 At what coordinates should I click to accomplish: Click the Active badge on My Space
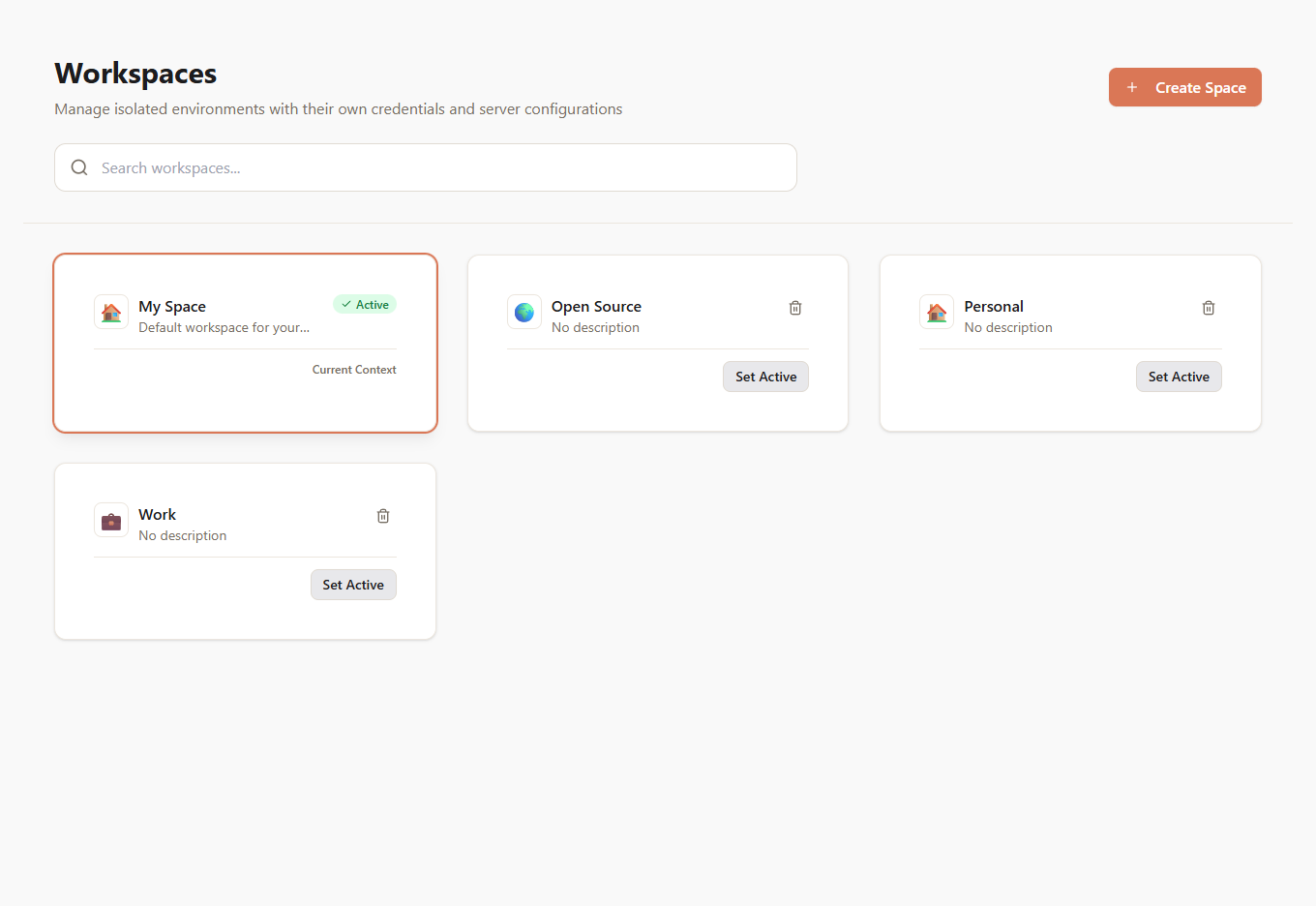[x=365, y=303]
